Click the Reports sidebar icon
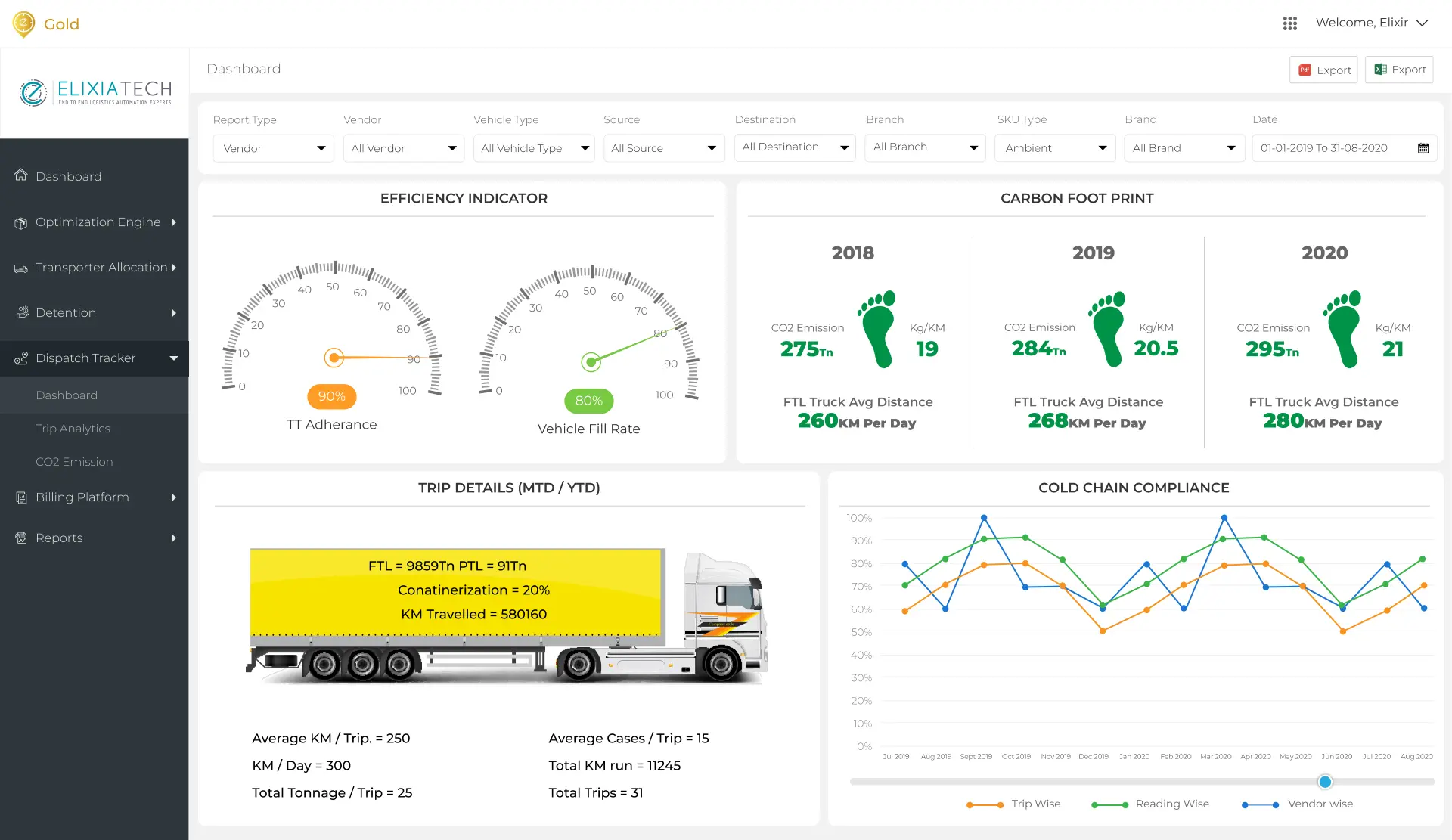Viewport: 1452px width, 840px height. (x=21, y=538)
